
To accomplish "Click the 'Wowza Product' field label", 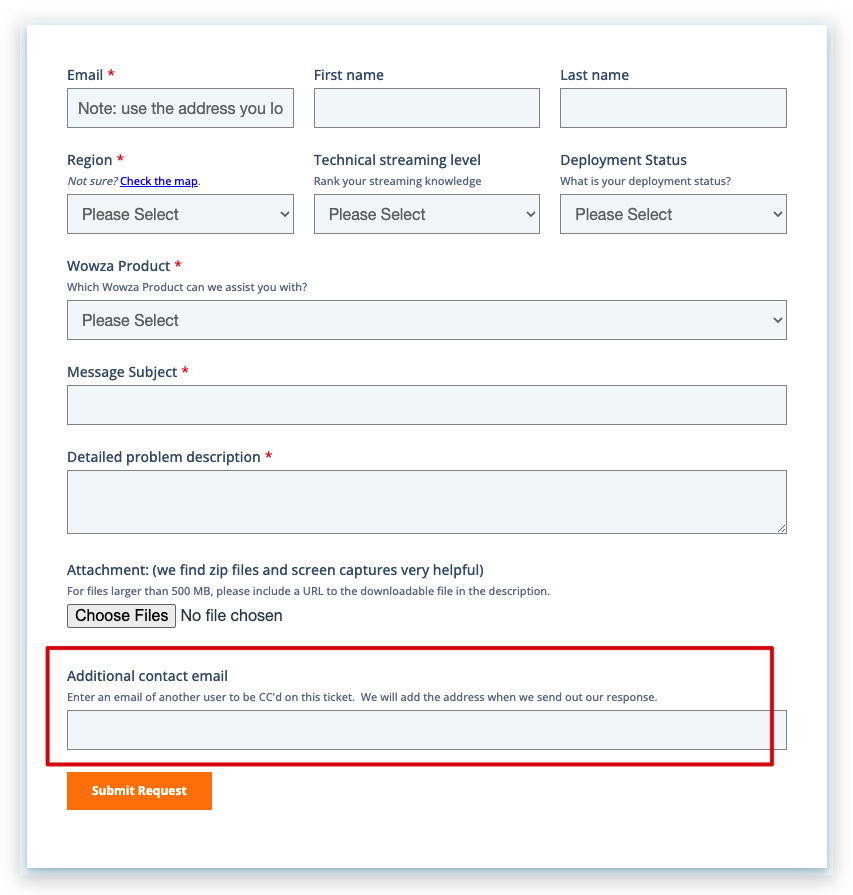I will point(118,266).
